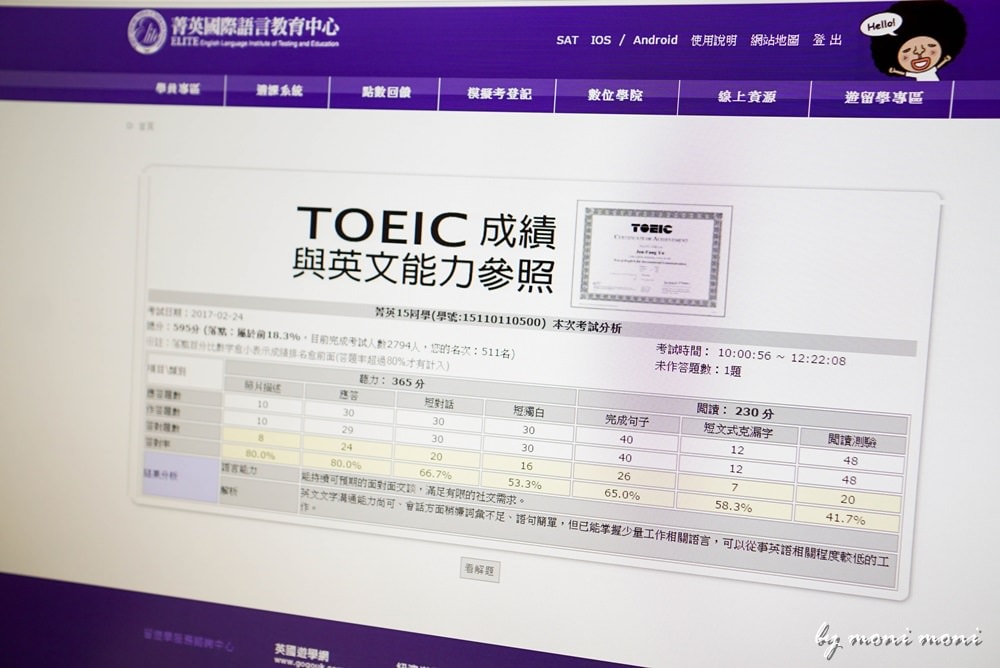The height and width of the screenshot is (668, 1000).
Task: Open the 線上資源 navigation tab
Action: click(746, 97)
